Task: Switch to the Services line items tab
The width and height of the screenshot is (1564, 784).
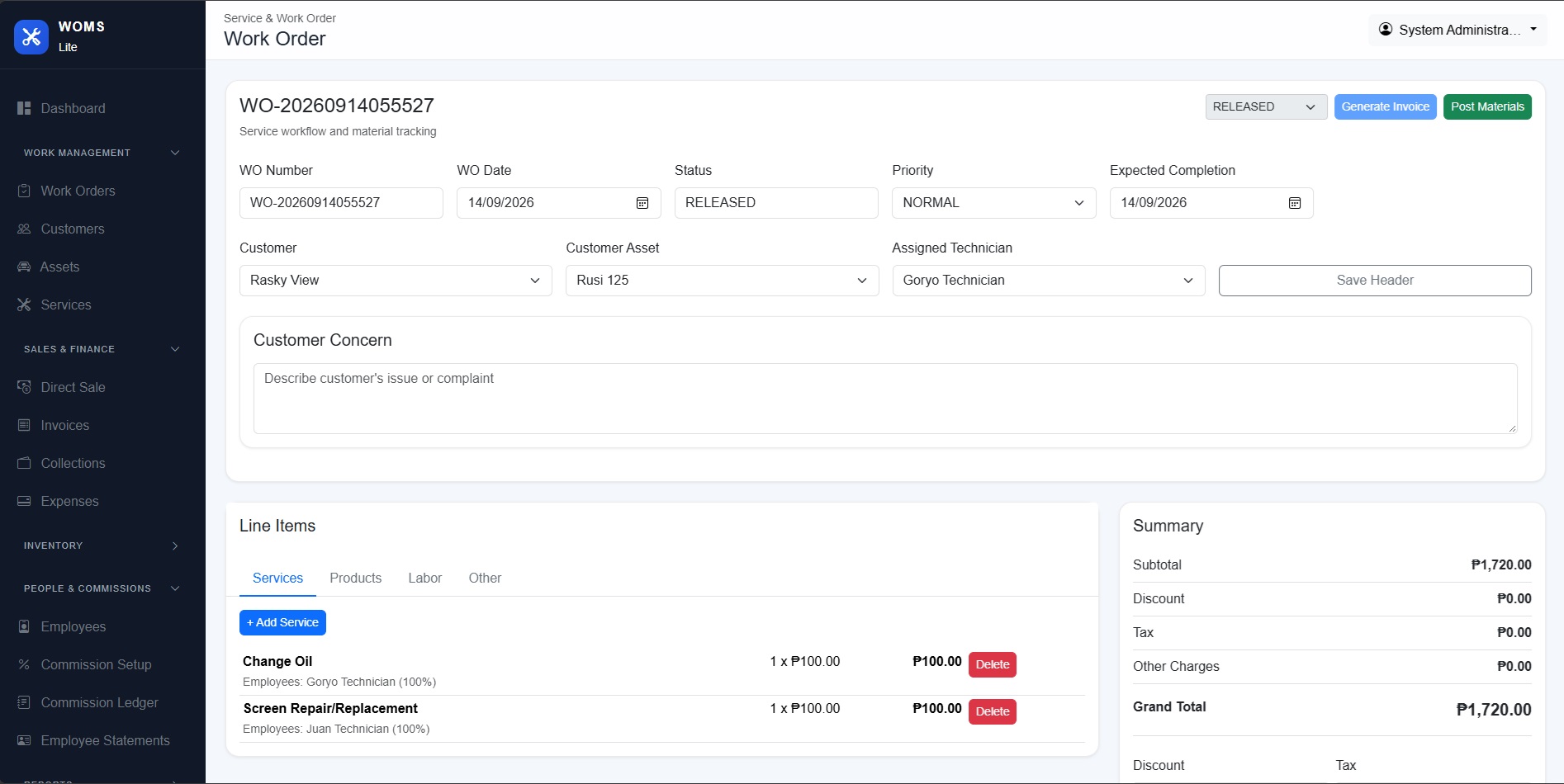Action: [277, 579]
